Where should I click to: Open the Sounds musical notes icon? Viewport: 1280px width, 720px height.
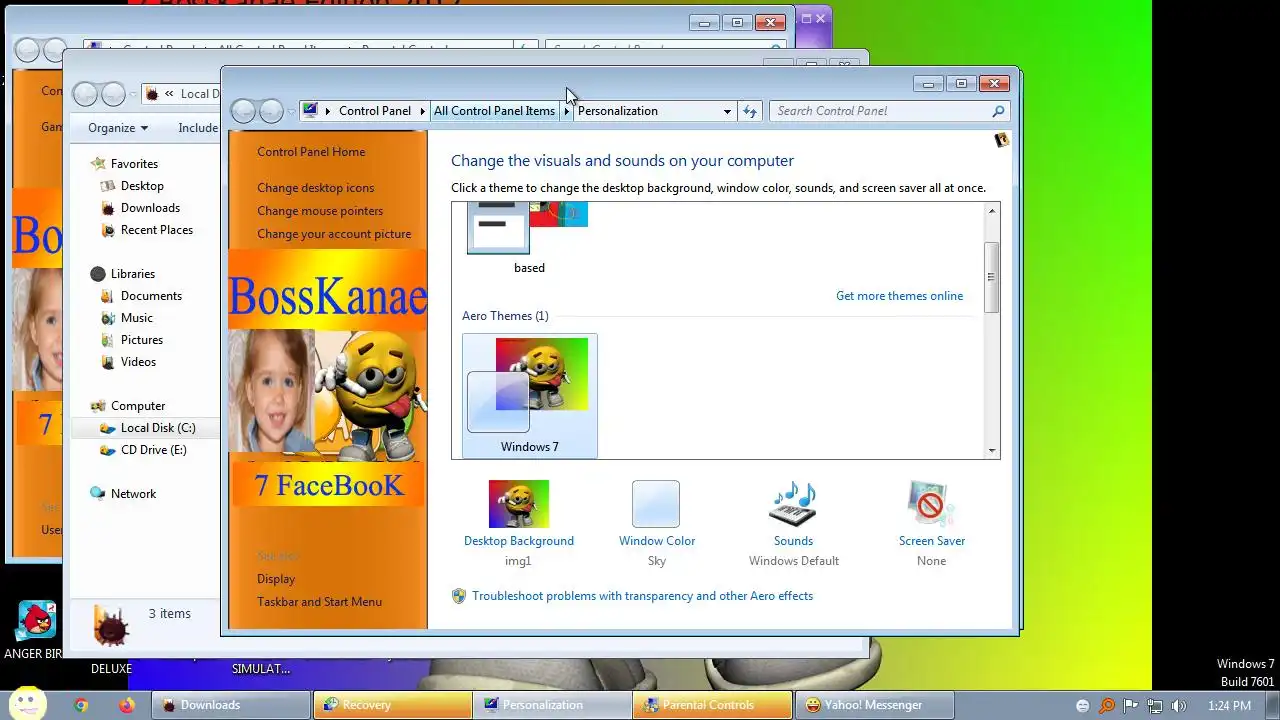tap(793, 504)
